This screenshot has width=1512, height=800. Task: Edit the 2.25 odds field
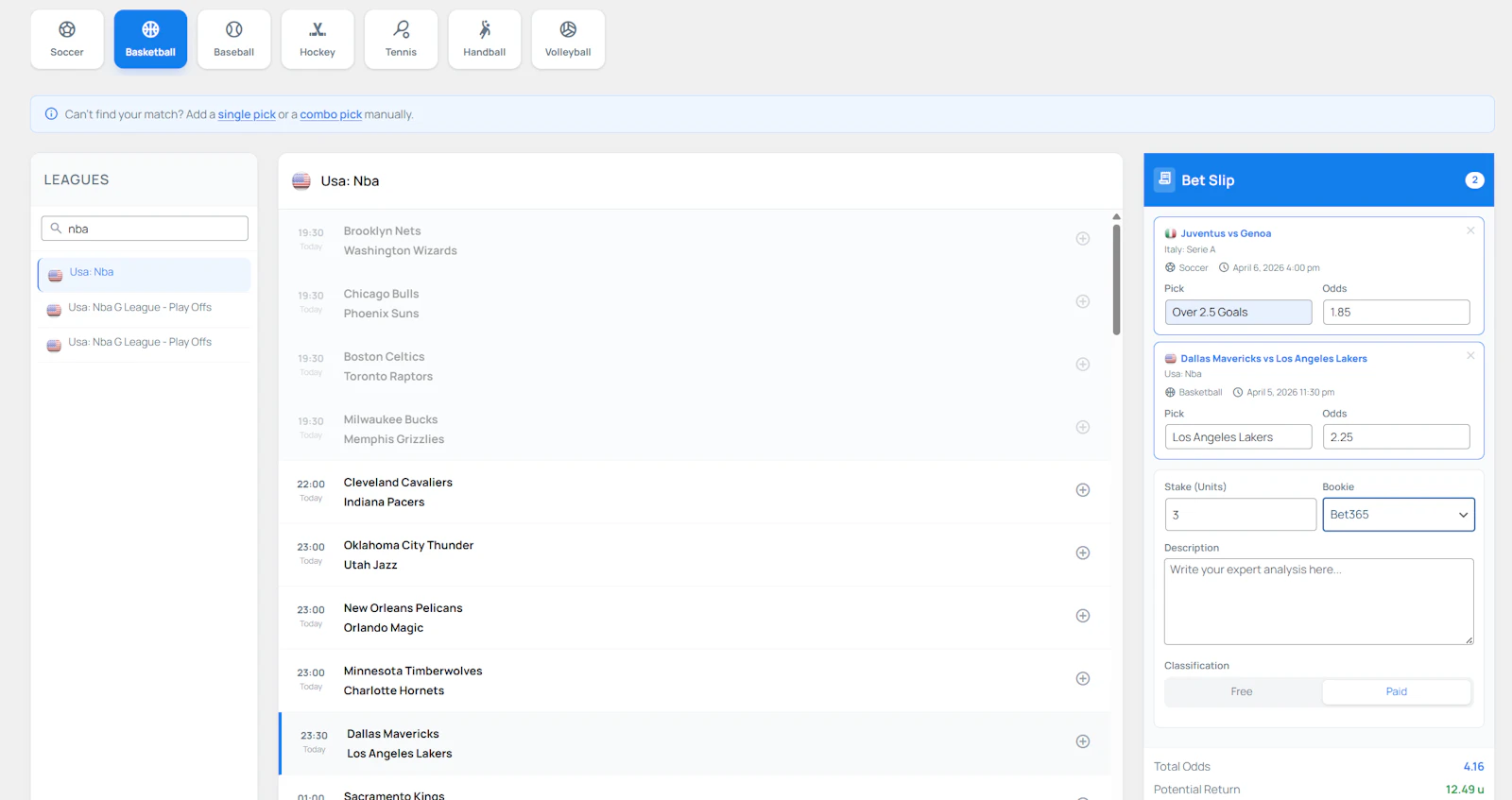[x=1396, y=437]
